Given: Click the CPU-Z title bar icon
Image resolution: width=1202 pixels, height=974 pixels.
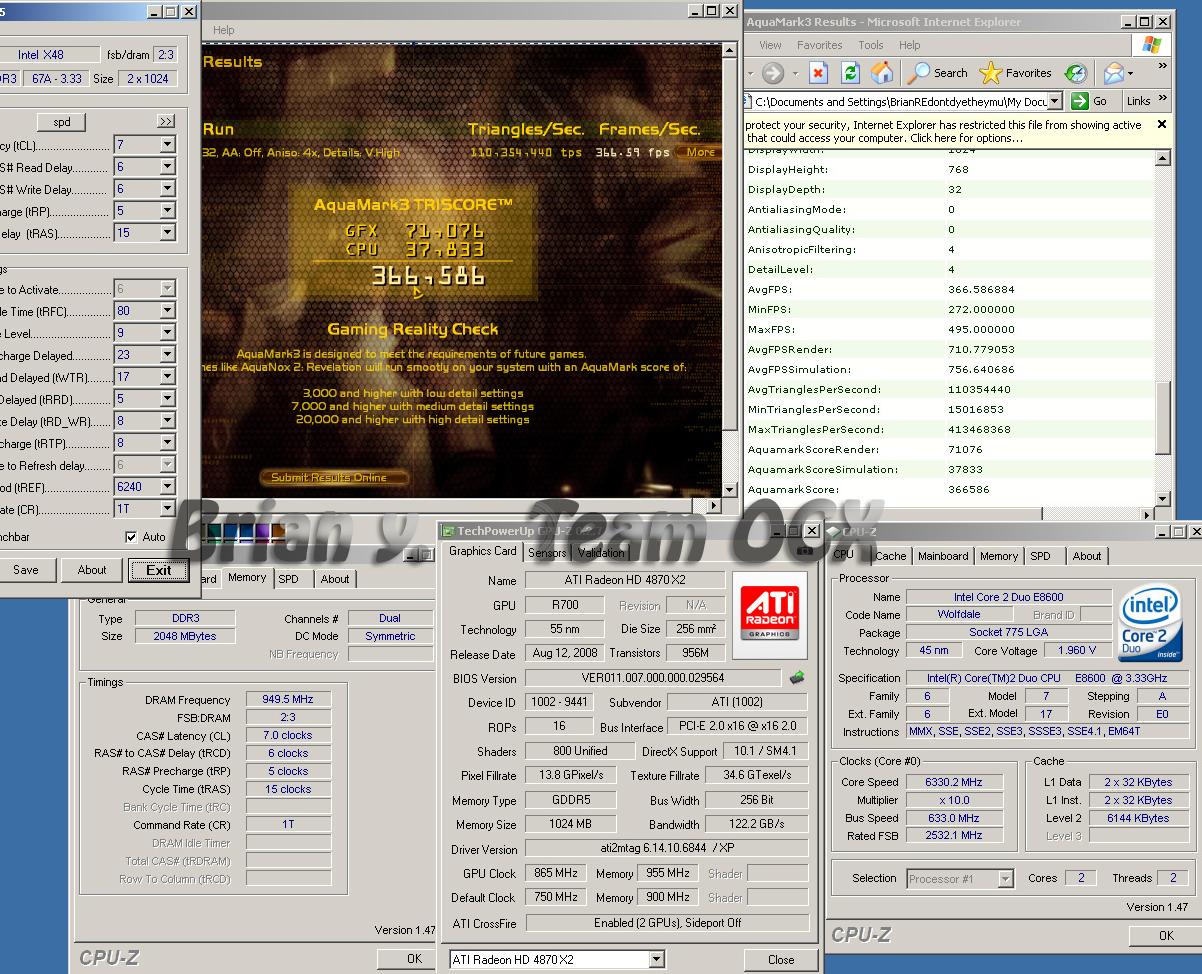Looking at the screenshot, I should (x=833, y=532).
